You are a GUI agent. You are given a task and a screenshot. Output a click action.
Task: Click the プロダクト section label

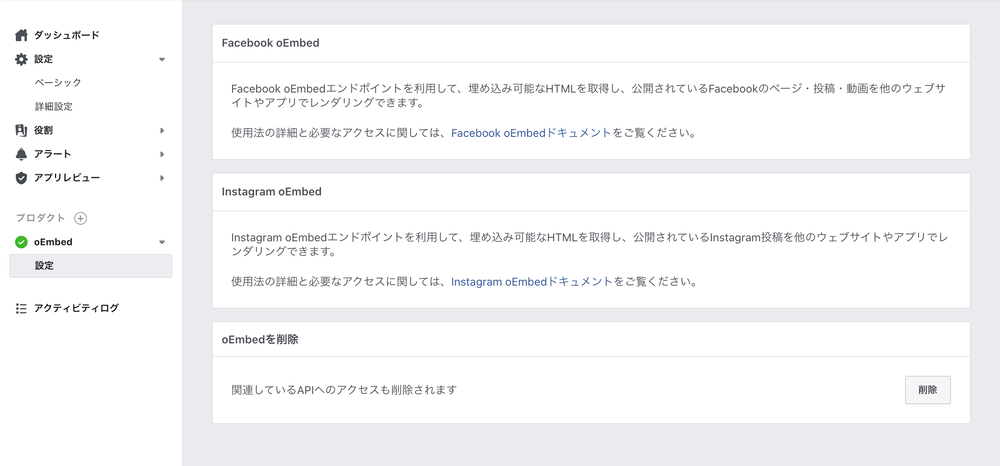(40, 218)
